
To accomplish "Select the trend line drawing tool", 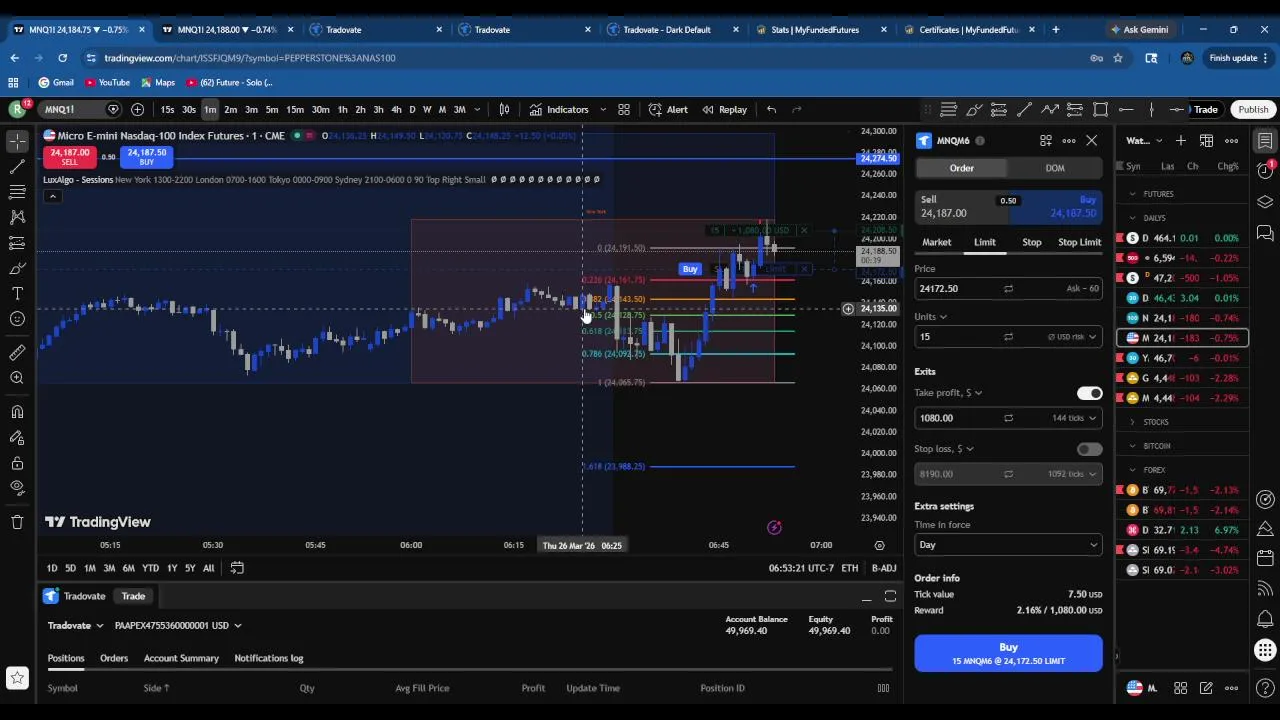I will click(x=17, y=166).
